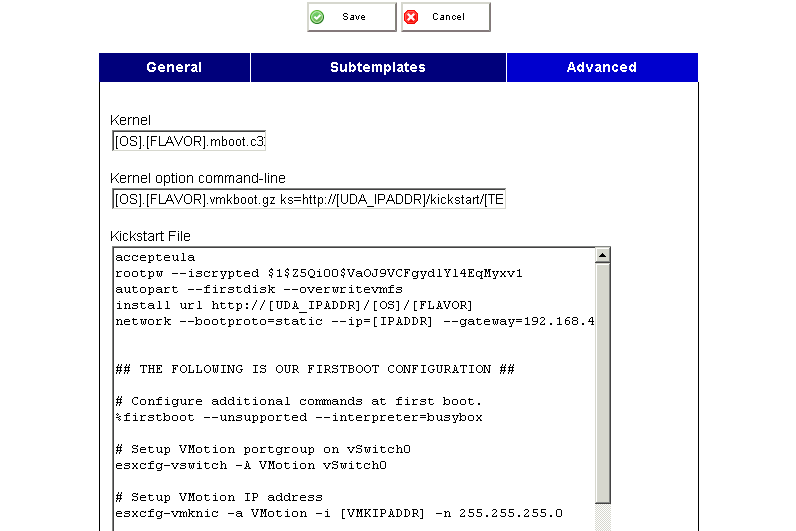Open the Subtemplates tab
This screenshot has height=531, width=796.
pyautogui.click(x=378, y=68)
